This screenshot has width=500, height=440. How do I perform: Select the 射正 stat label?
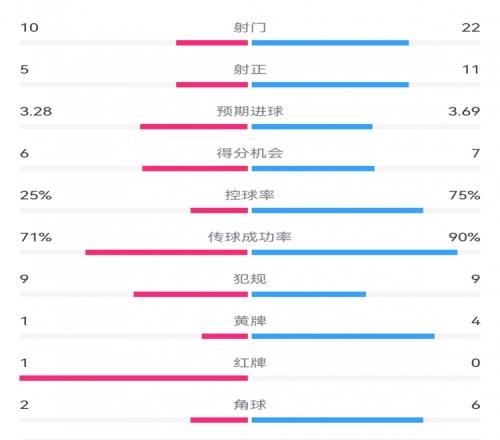pyautogui.click(x=250, y=69)
